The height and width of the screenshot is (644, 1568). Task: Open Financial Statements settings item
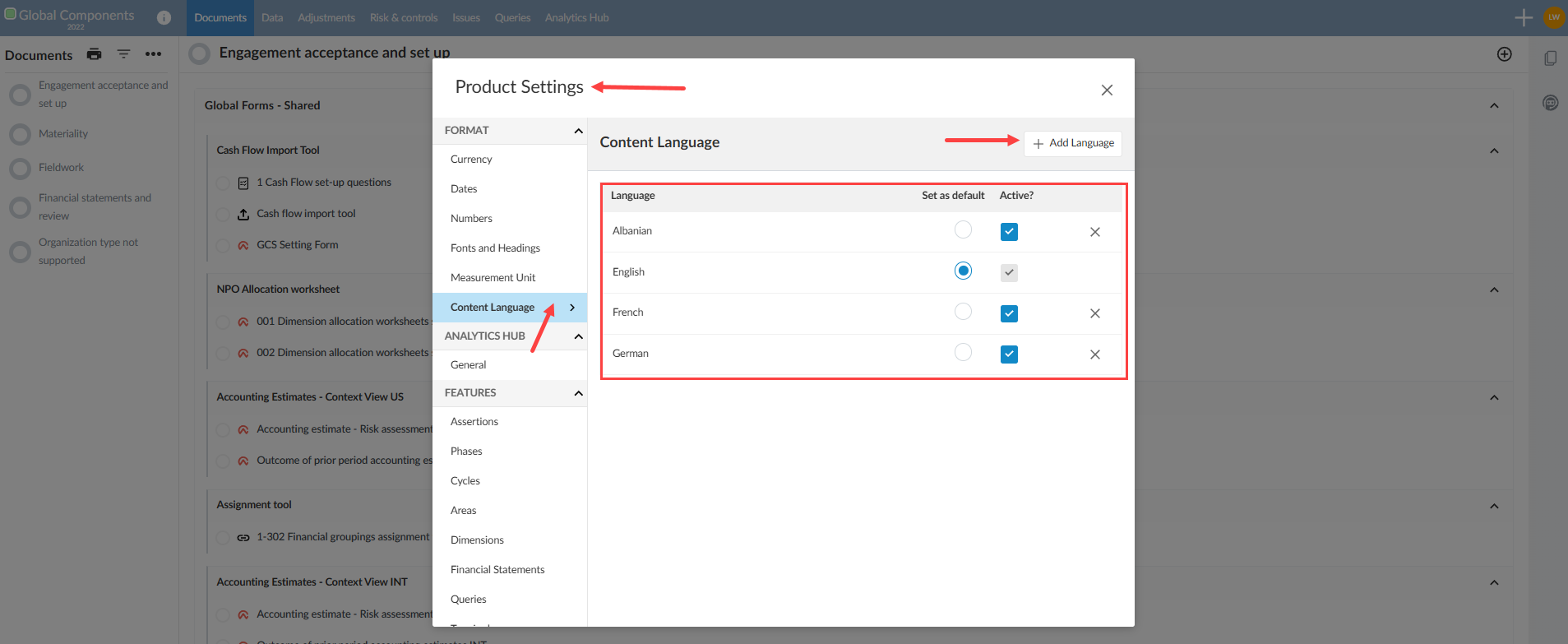coord(497,570)
